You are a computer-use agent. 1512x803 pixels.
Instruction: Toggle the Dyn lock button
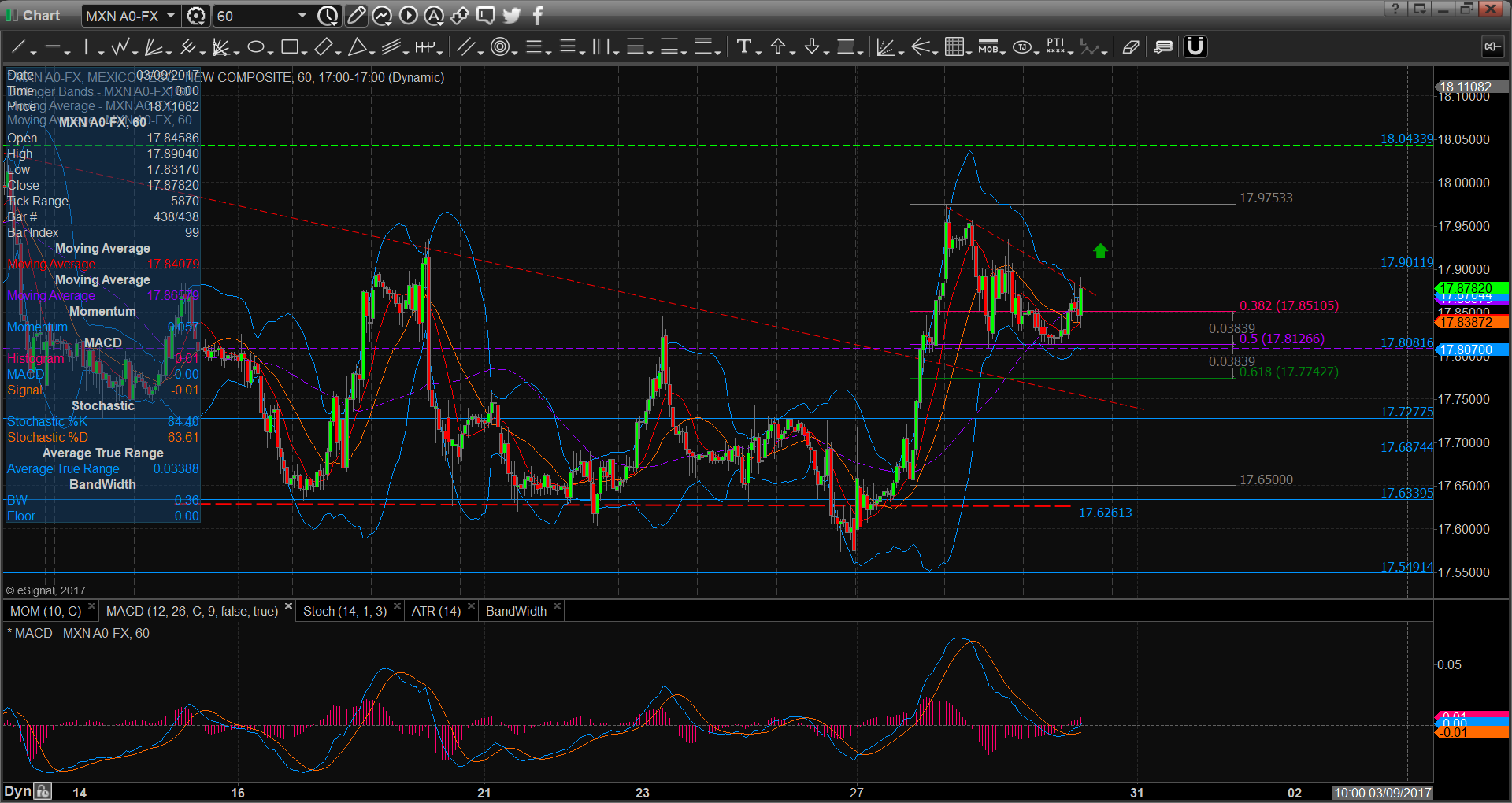point(43,791)
